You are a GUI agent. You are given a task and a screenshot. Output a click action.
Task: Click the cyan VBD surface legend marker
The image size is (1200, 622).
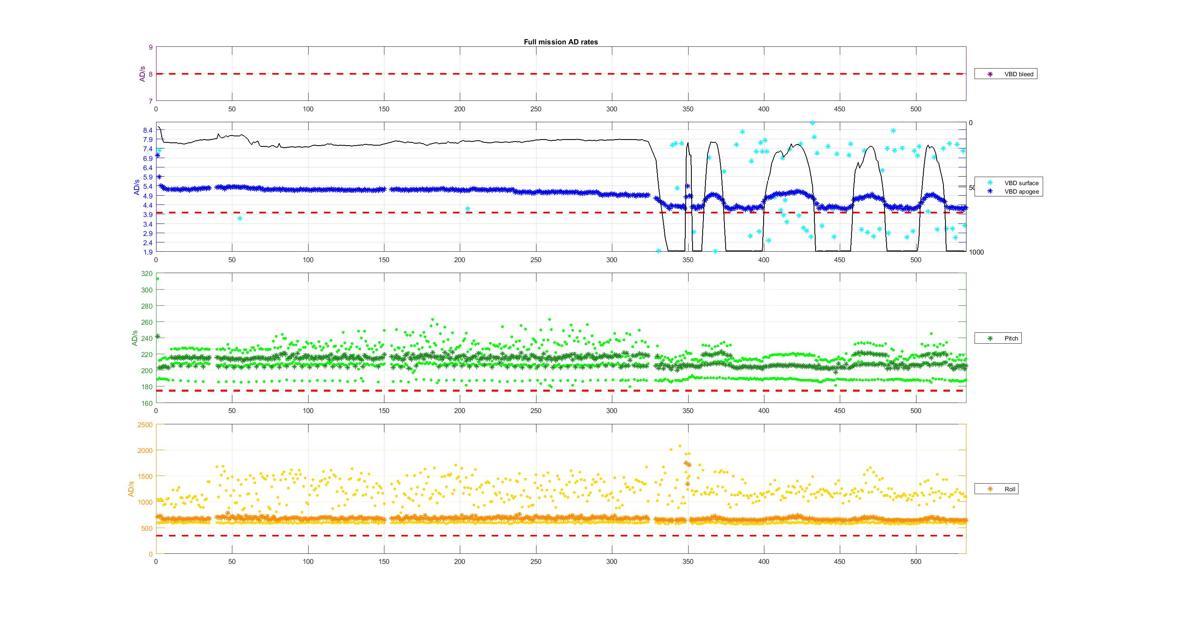pos(990,183)
